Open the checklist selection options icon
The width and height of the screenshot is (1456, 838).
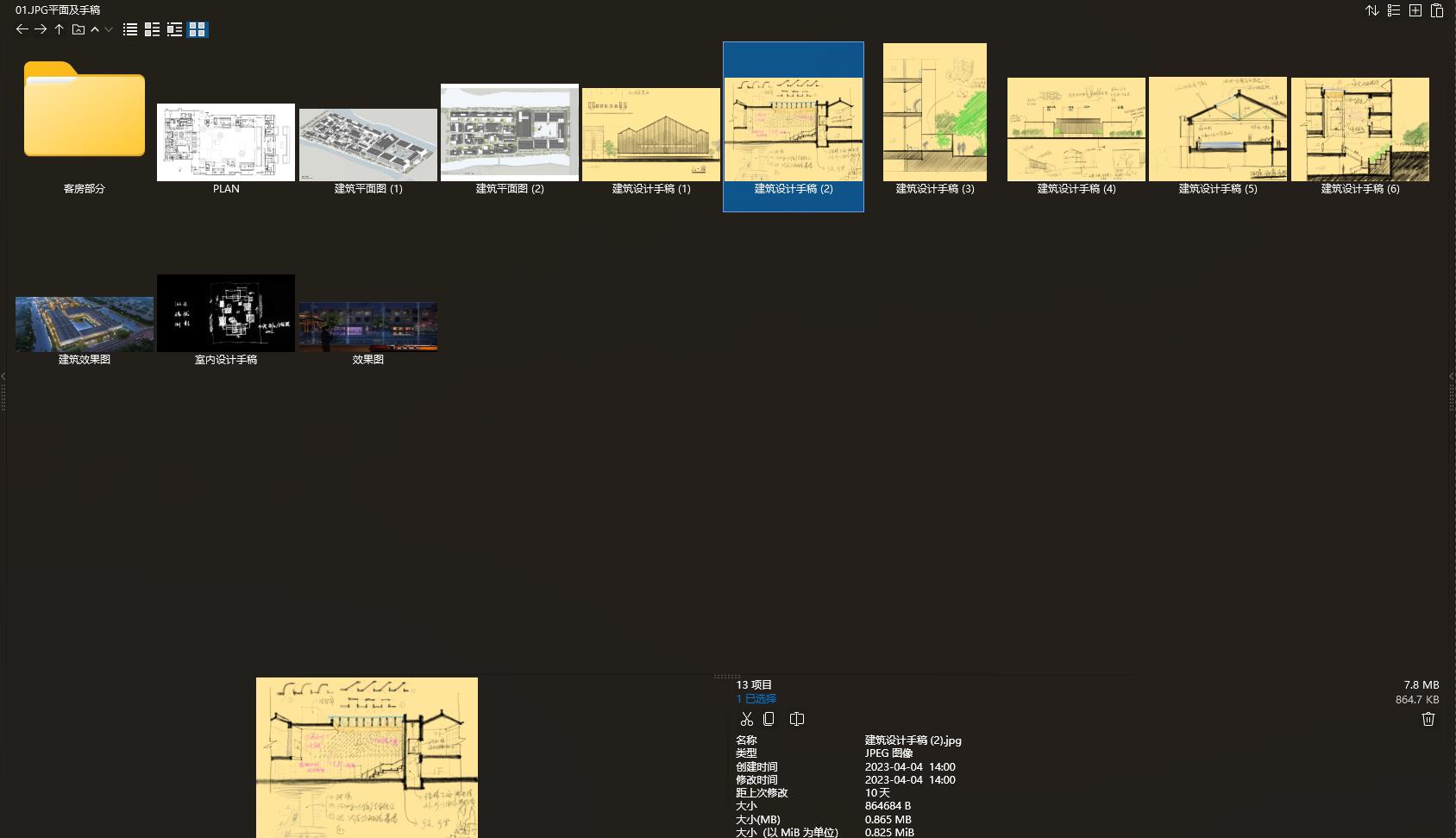1393,10
